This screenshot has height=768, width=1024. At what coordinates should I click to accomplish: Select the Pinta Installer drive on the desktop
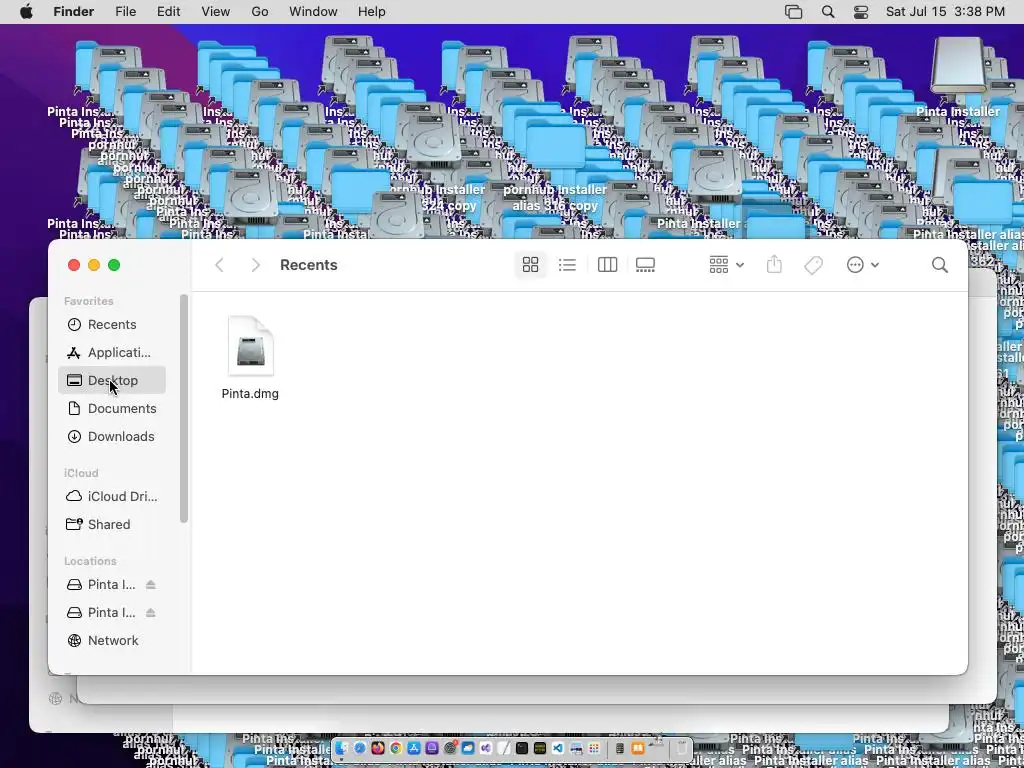(x=958, y=65)
